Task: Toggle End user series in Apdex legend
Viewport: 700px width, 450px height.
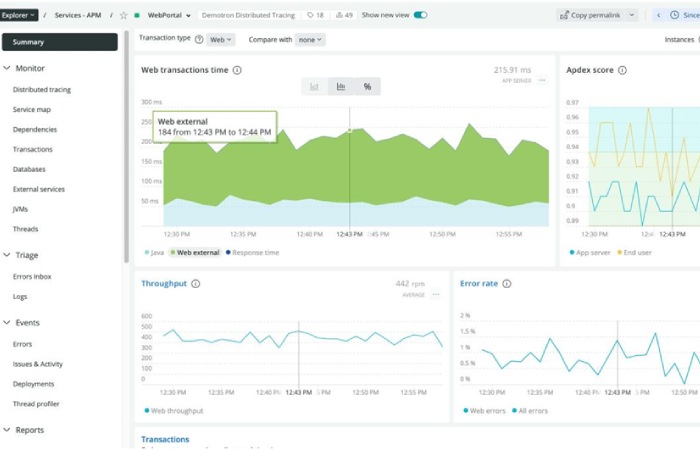Action: [634, 253]
